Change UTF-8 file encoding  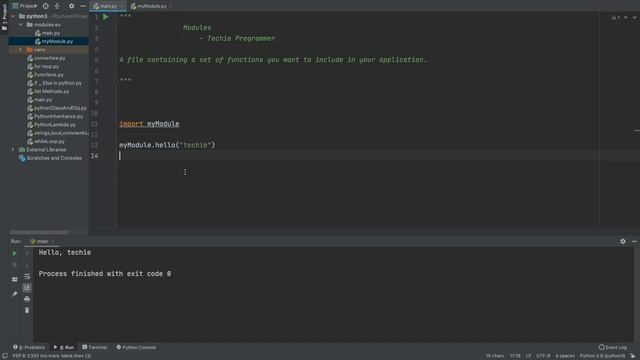pos(543,356)
